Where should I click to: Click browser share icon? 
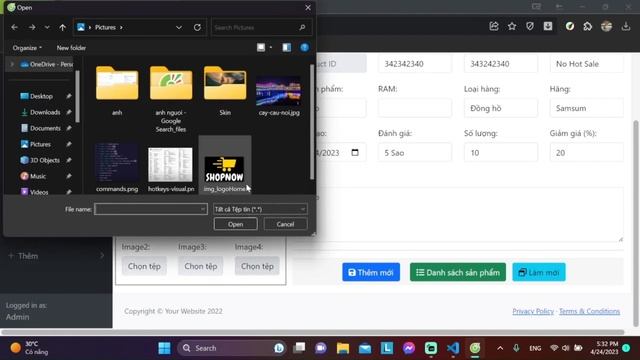494,26
